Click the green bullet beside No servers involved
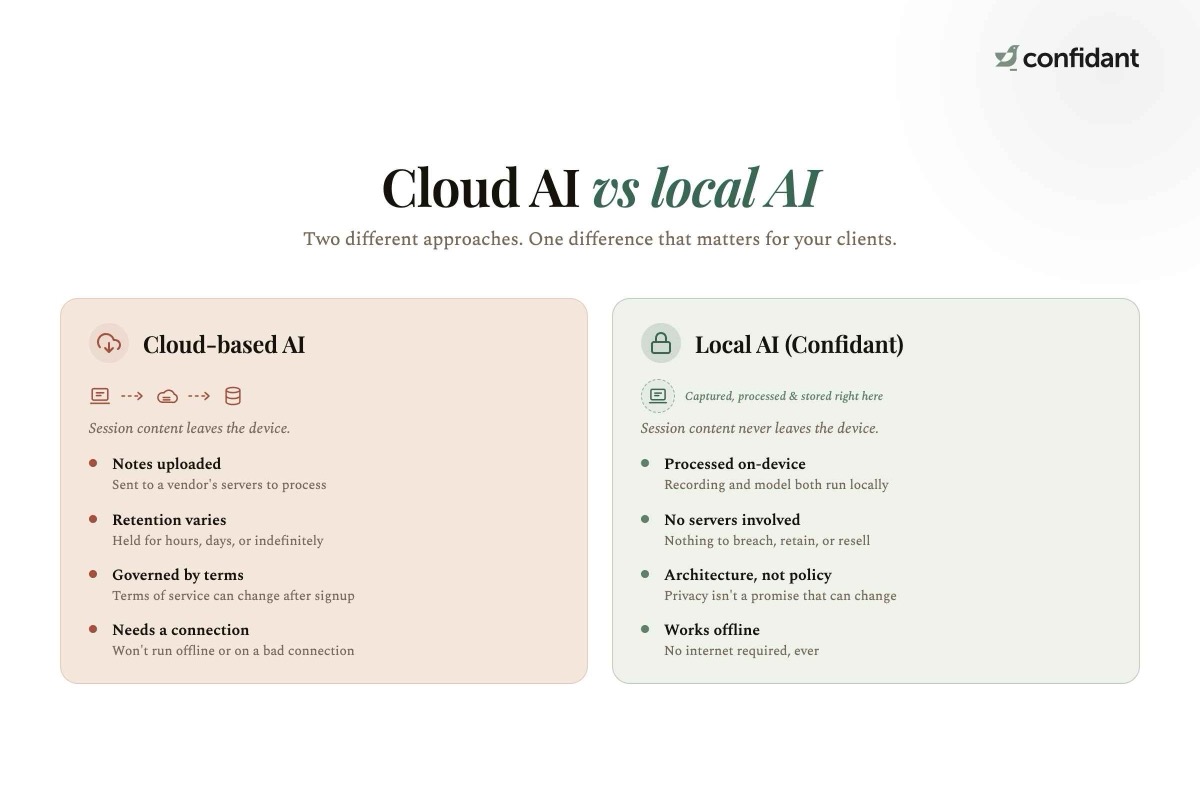The width and height of the screenshot is (1200, 800). 645,519
